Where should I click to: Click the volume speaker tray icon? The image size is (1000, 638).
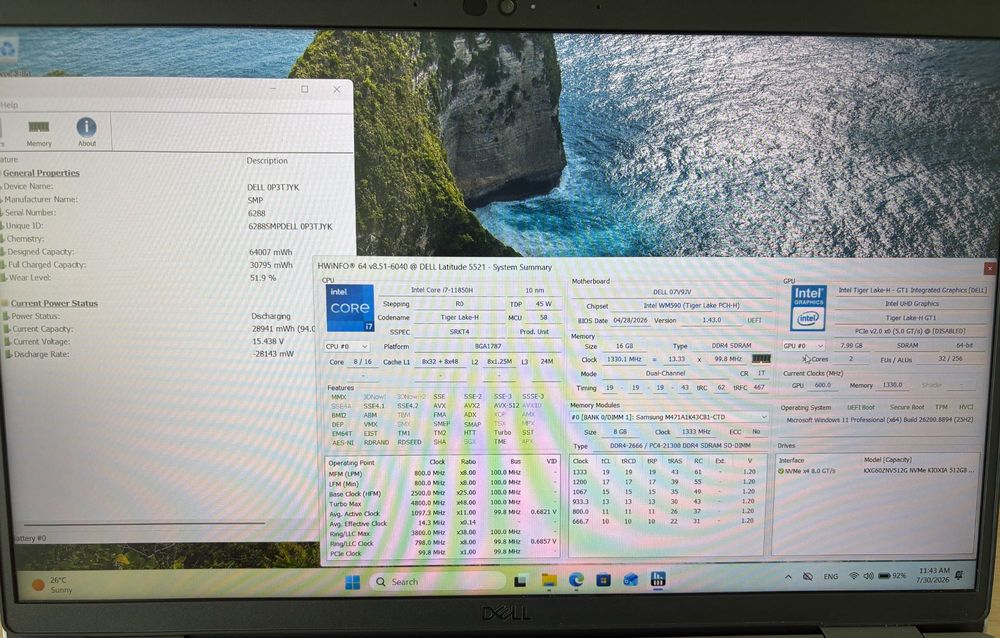pos(868,576)
